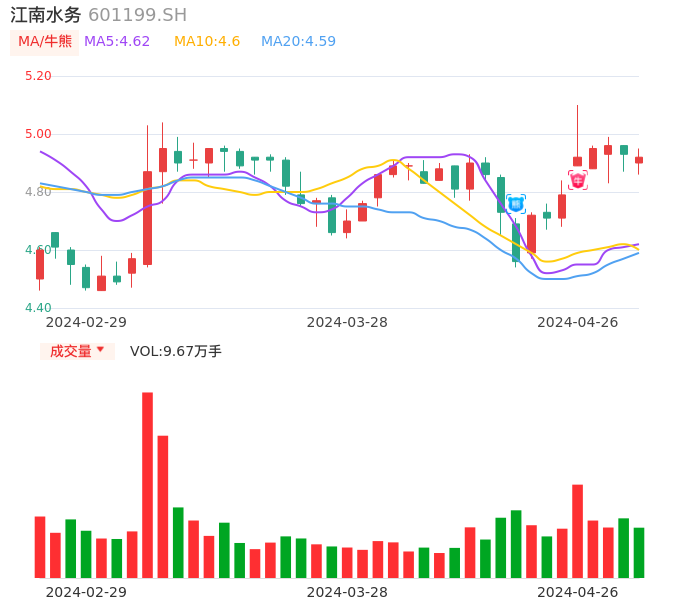Image resolution: width=686 pixels, height=606 pixels.
Task: Toggle the MA/牛熊 indicator button
Action: pyautogui.click(x=45, y=42)
